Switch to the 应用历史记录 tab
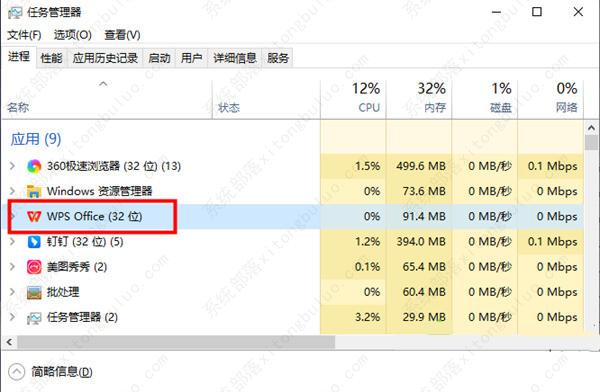Image resolution: width=600 pixels, height=392 pixels. click(x=105, y=58)
